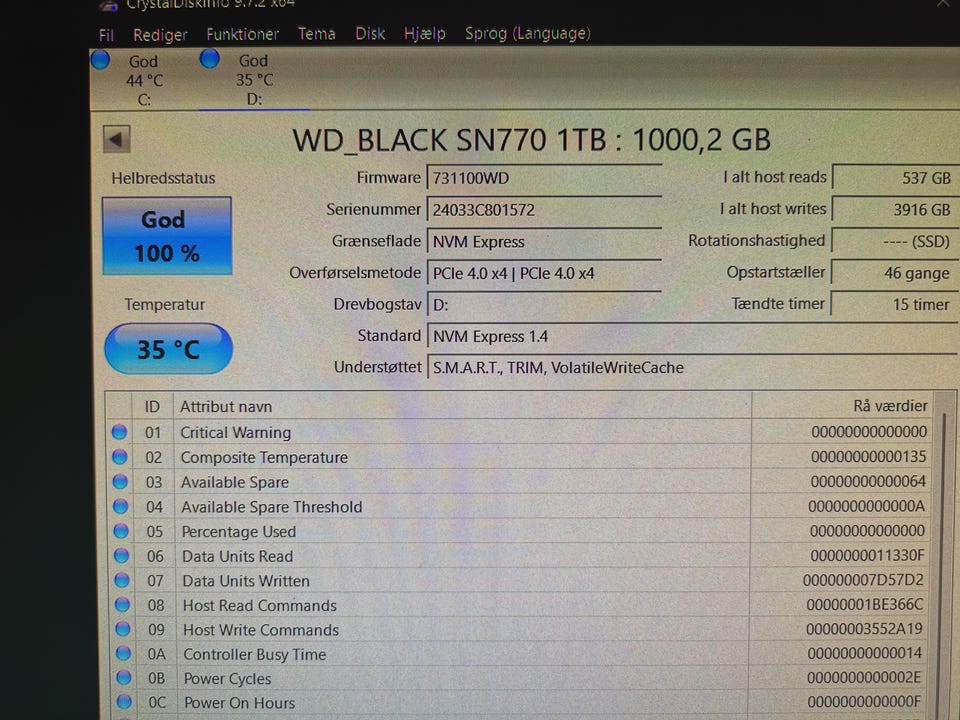
Task: Click the status dot for Power Cycles
Action: (x=124, y=677)
